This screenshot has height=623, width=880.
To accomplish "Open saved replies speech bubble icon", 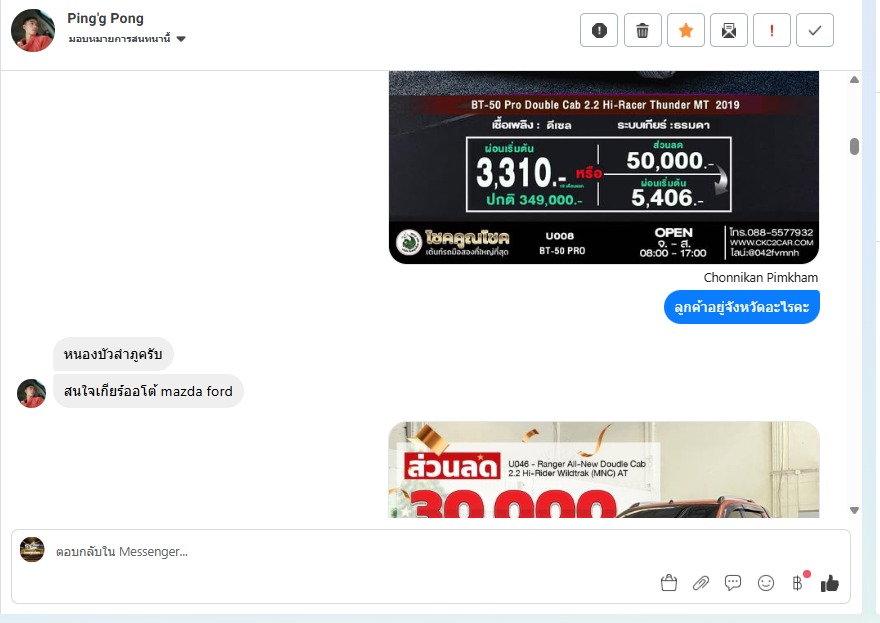I will [733, 583].
